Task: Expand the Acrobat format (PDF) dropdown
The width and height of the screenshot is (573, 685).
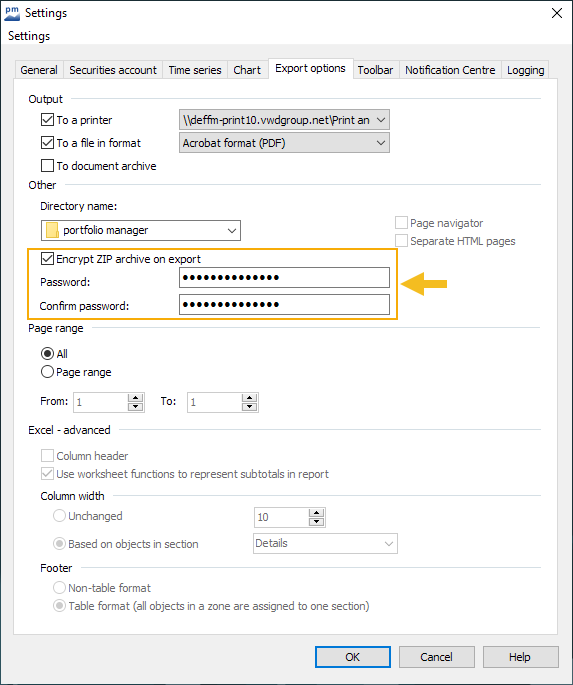Action: pos(284,143)
